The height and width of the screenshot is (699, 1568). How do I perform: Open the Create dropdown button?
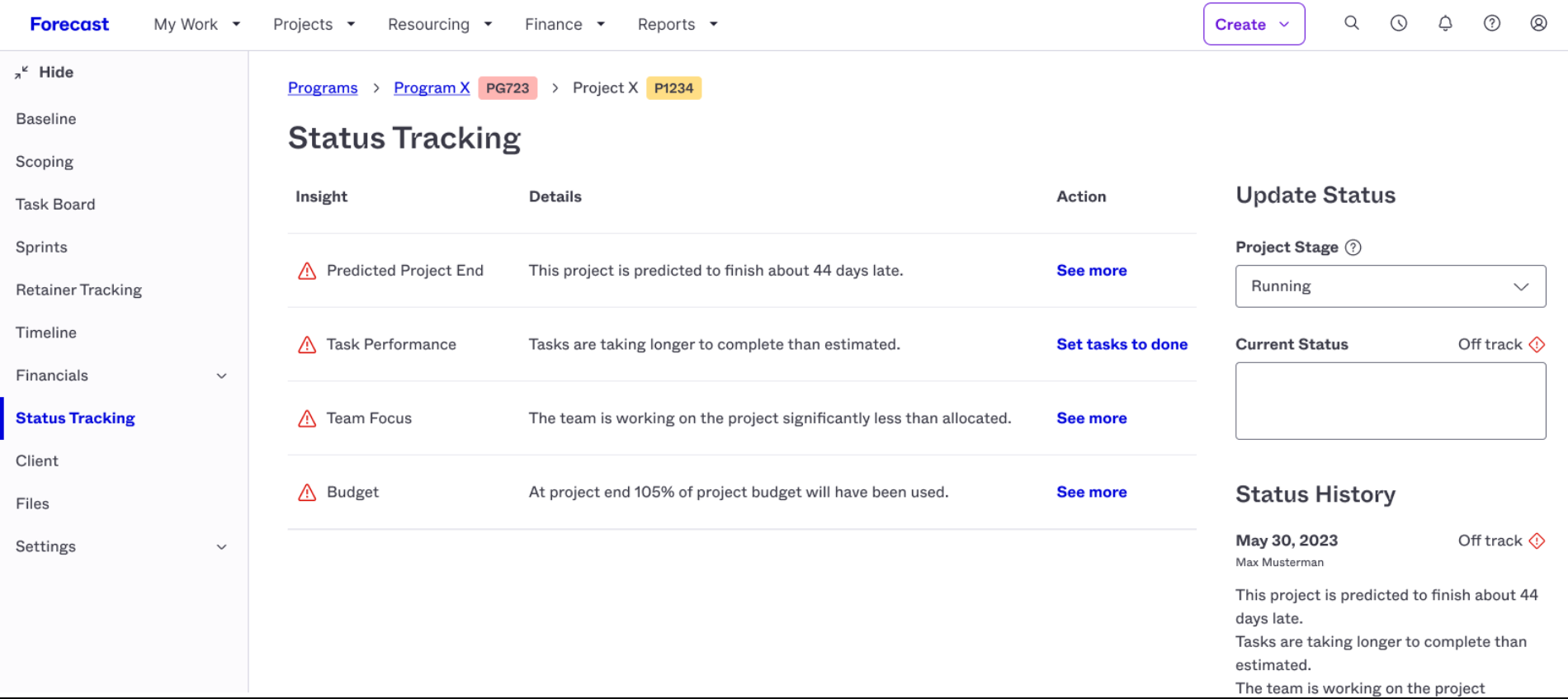pos(1254,24)
